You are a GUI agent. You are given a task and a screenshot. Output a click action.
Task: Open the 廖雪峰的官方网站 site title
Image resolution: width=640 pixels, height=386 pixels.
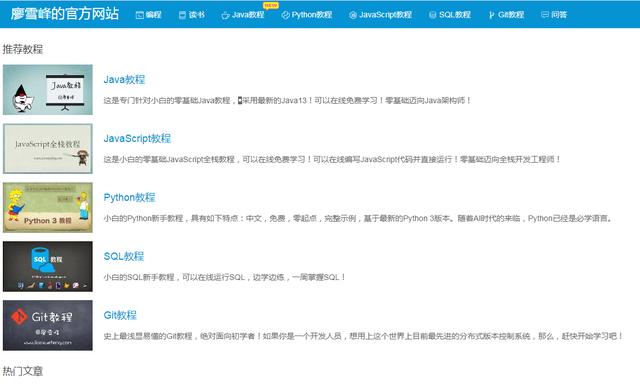64,14
